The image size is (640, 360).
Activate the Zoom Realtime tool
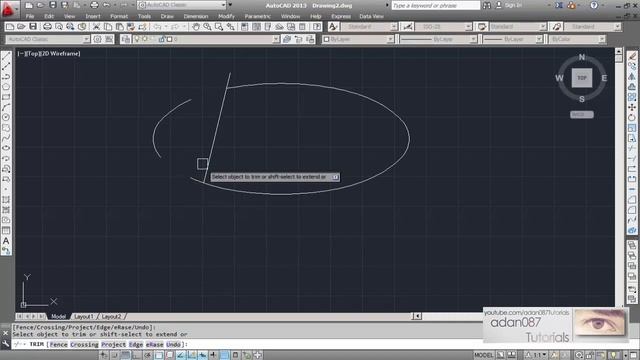tap(207, 27)
